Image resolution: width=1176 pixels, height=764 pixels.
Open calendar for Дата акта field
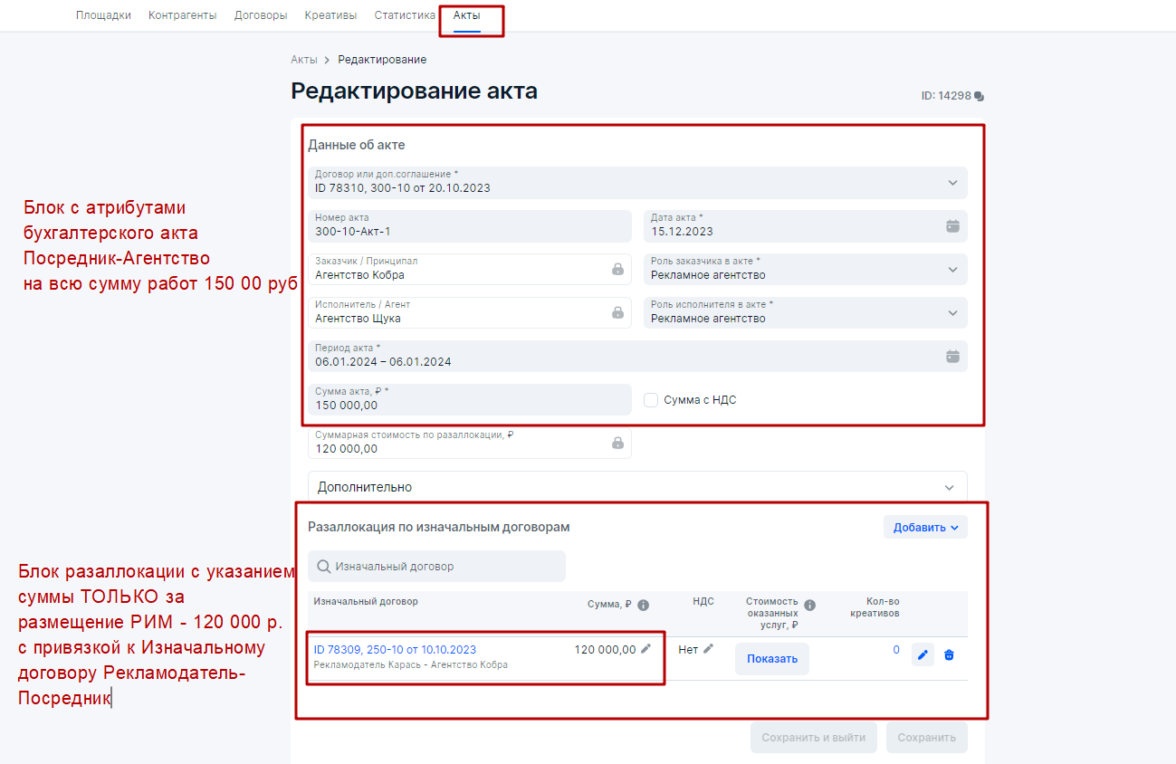pyautogui.click(x=952, y=226)
